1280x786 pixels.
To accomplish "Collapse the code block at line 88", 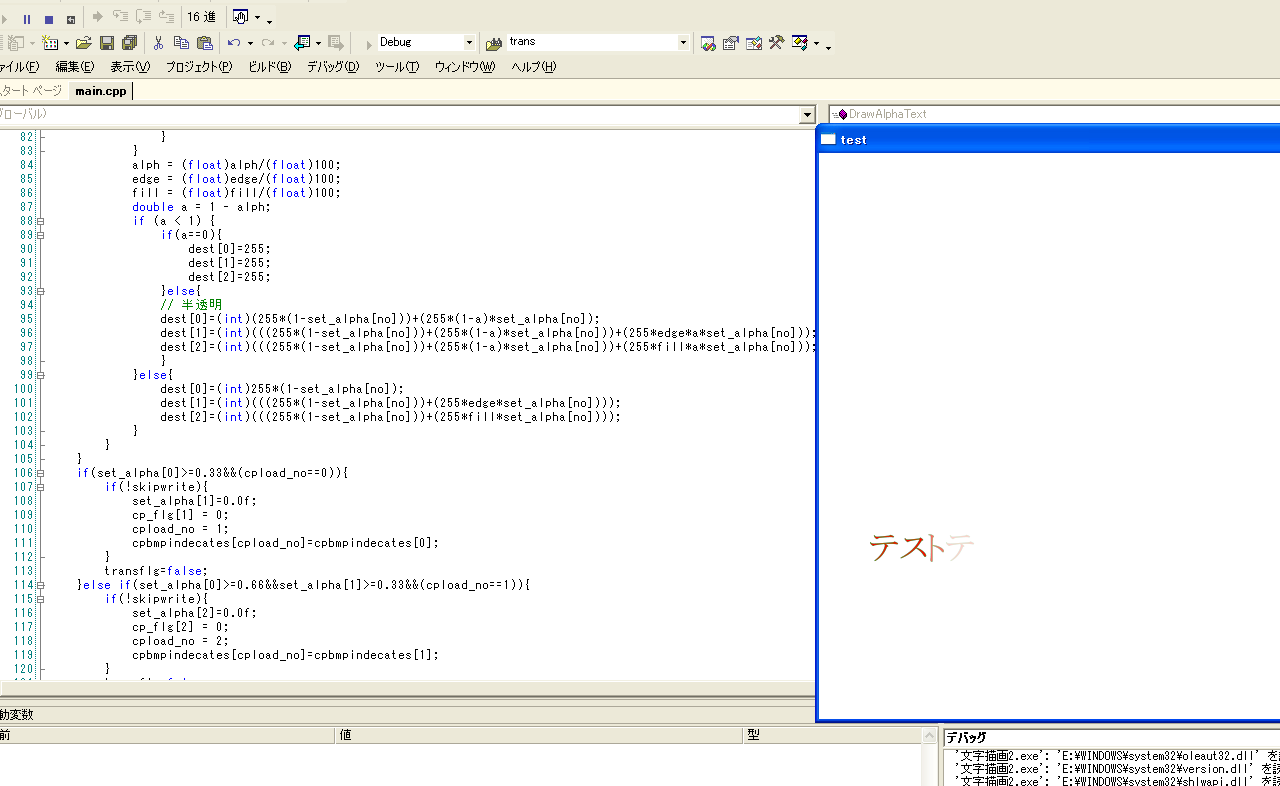I will coord(41,221).
